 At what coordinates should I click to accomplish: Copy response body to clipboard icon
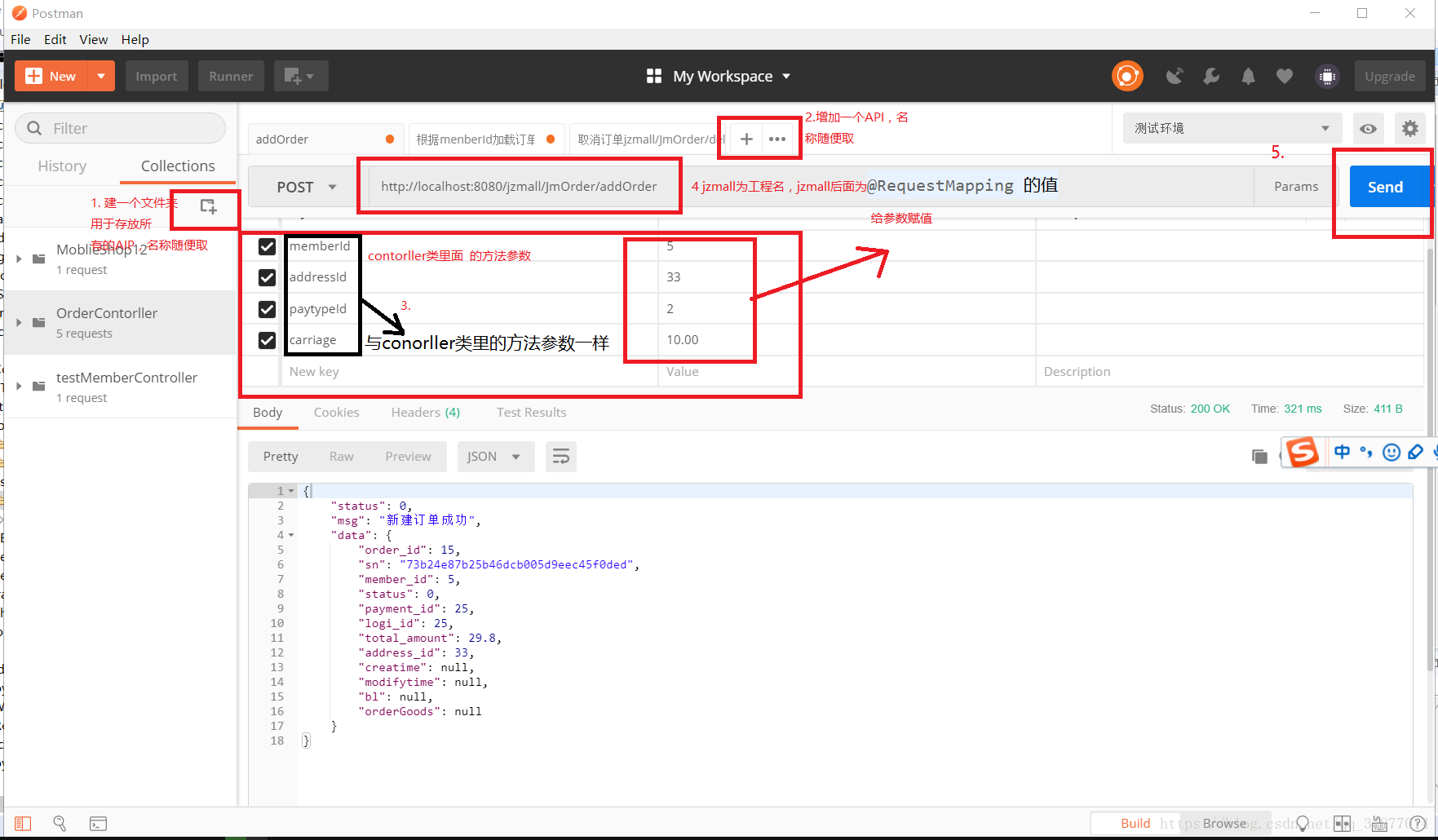[1259, 457]
